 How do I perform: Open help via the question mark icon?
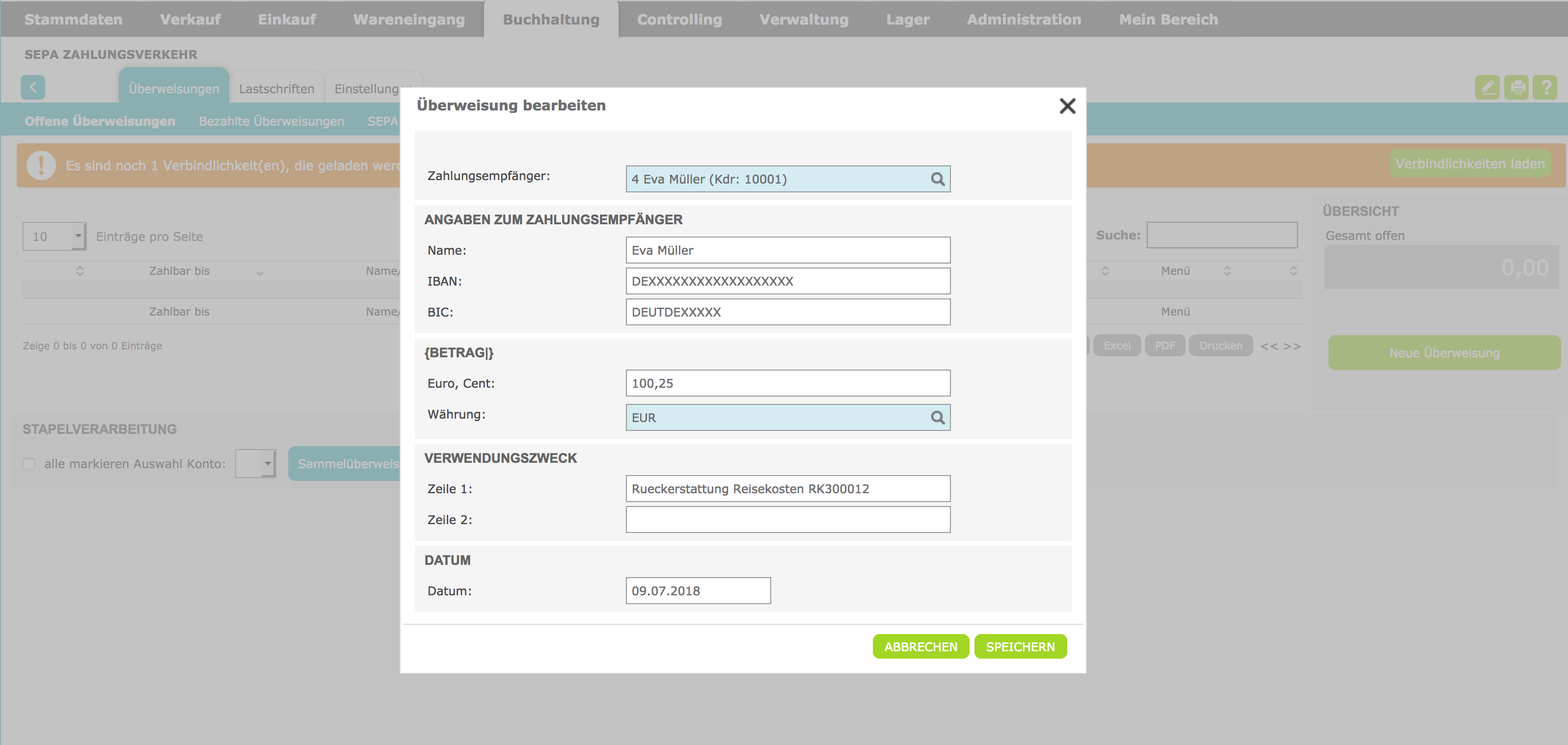click(1545, 88)
